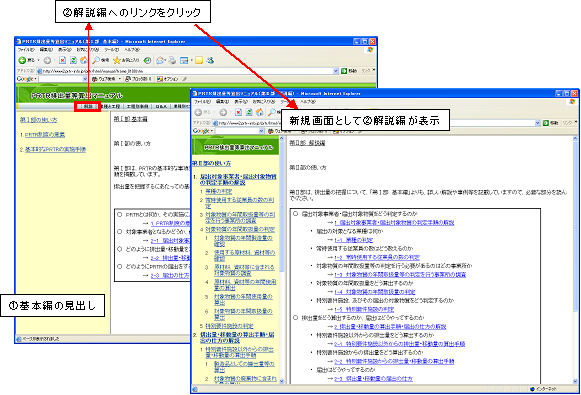Click front content pane scrollbar down arrow
Screen dimensions: 581x395
click(575, 381)
